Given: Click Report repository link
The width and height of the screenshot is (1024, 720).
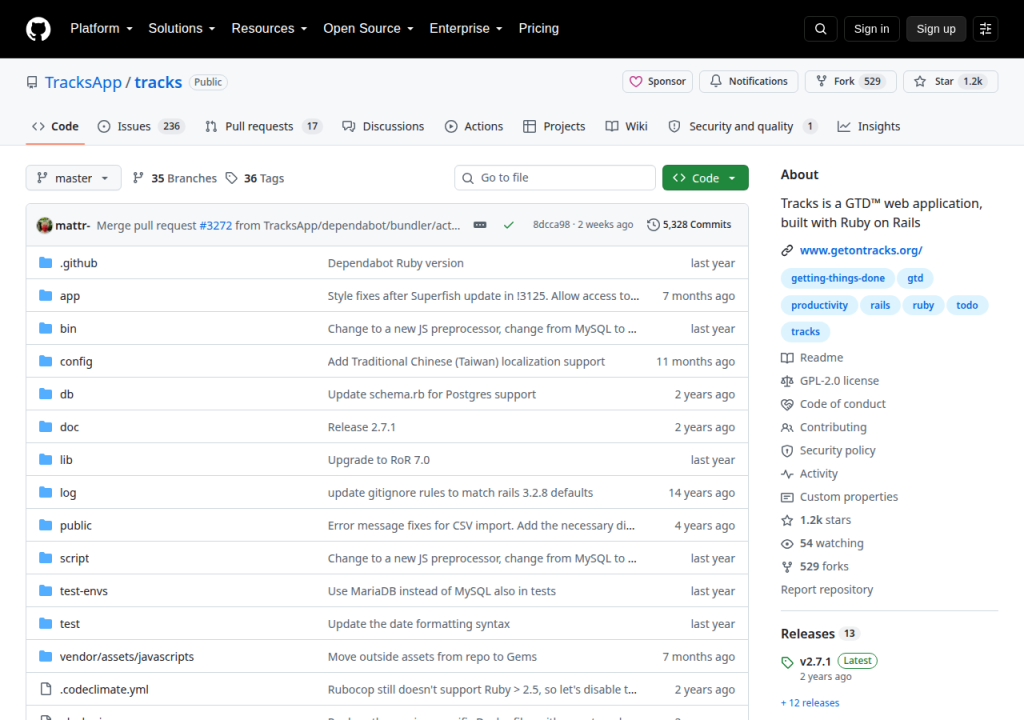Looking at the screenshot, I should [827, 589].
